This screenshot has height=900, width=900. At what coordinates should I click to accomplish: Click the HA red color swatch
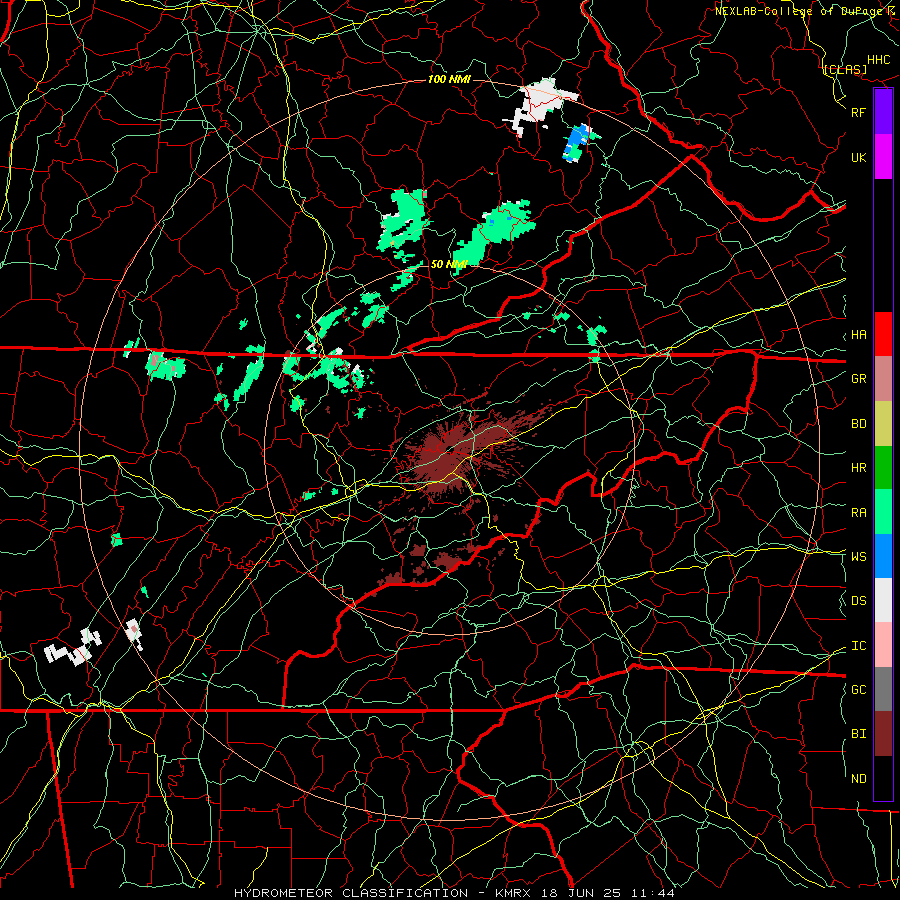click(883, 334)
